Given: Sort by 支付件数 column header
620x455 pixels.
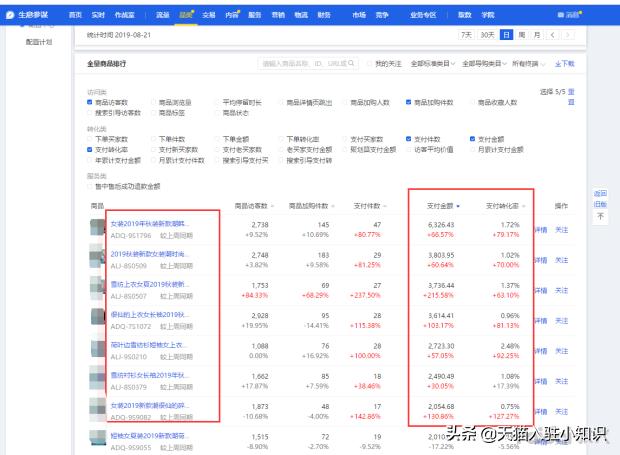Looking at the screenshot, I should pyautogui.click(x=370, y=206).
